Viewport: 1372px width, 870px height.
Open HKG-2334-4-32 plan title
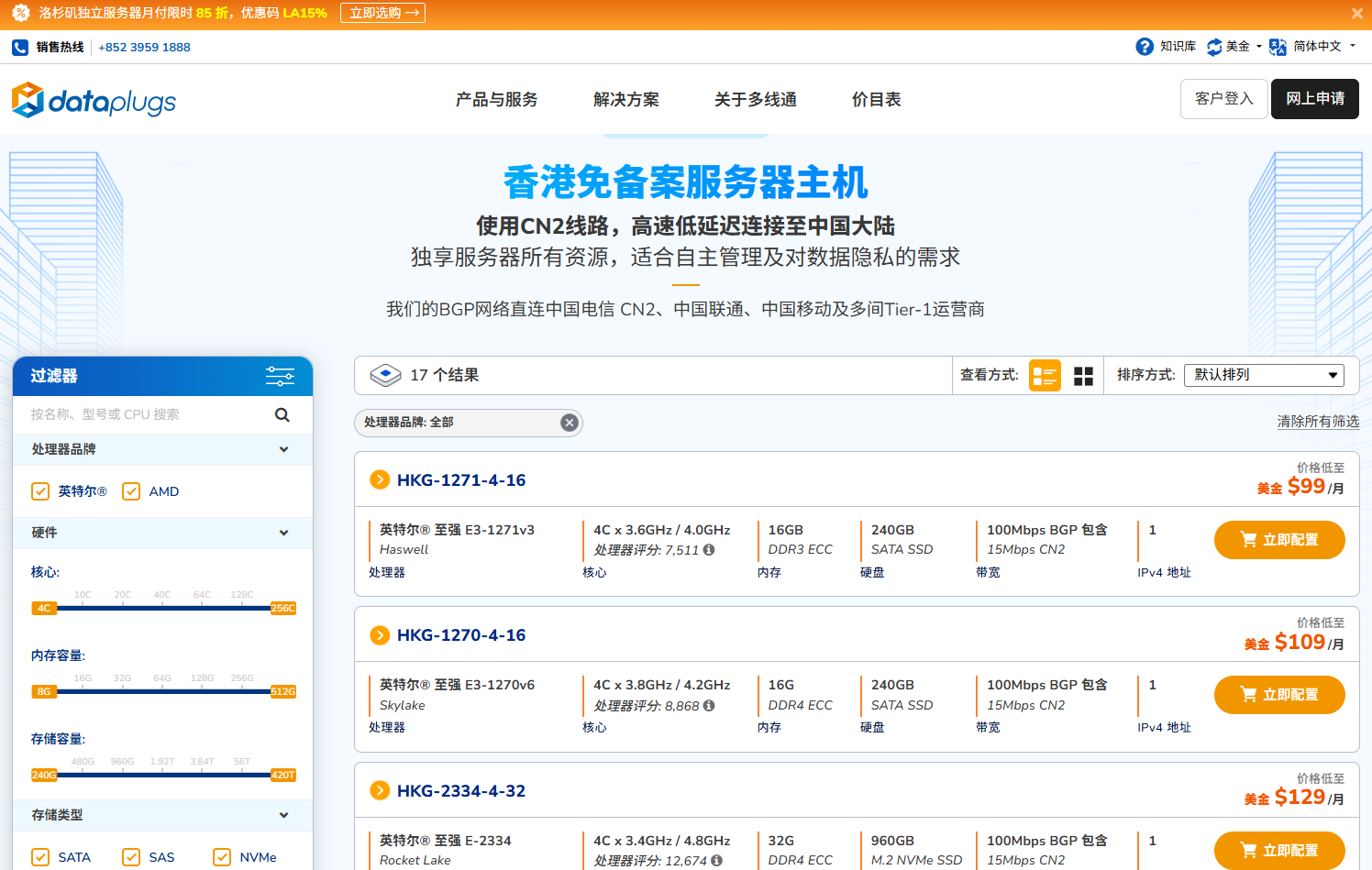461,791
